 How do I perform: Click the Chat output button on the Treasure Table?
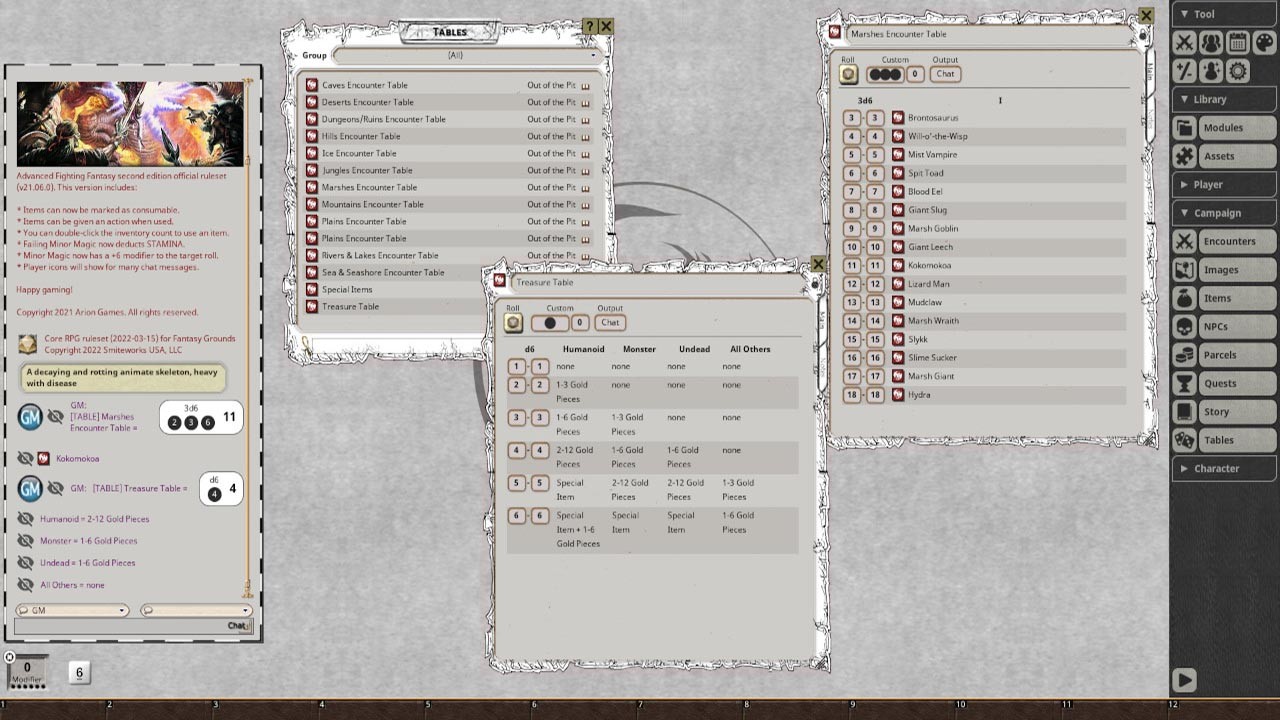[x=610, y=322]
